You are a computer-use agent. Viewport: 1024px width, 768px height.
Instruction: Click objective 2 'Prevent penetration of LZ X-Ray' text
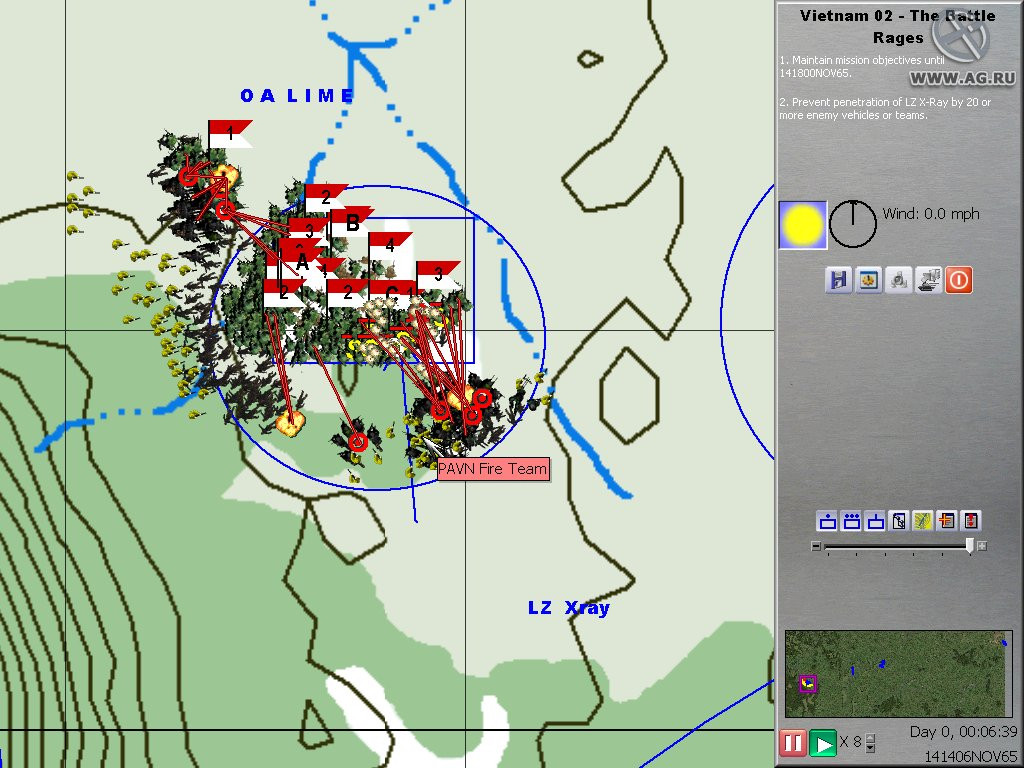(885, 108)
